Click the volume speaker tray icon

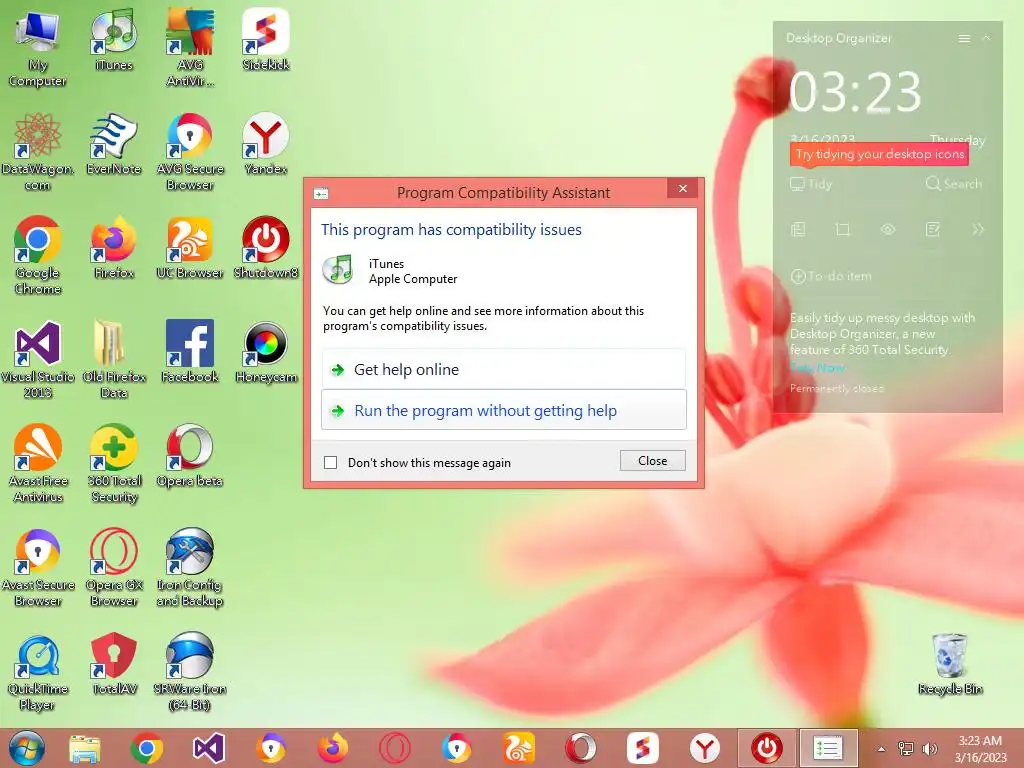pyautogui.click(x=929, y=749)
